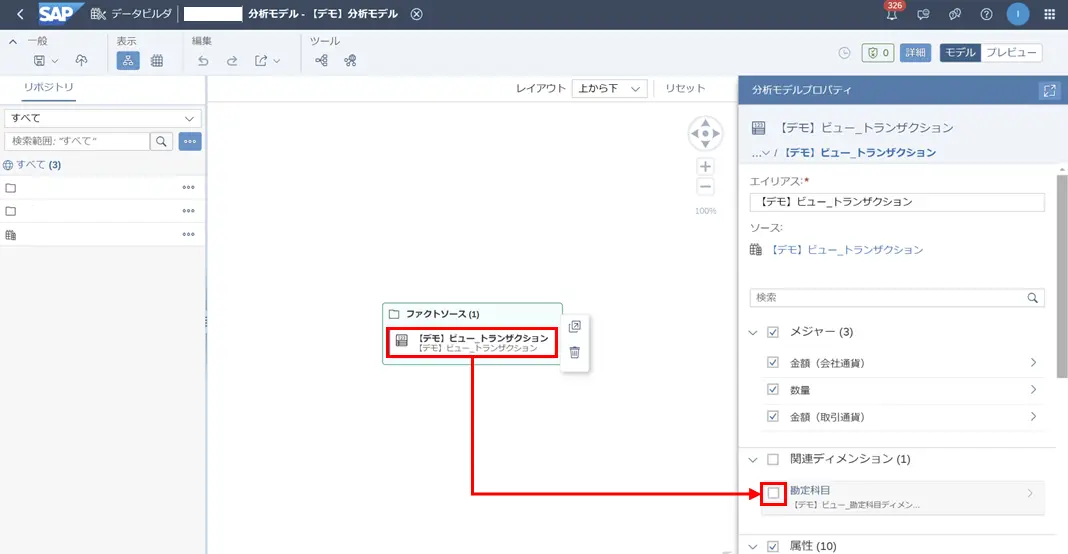The image size is (1068, 554).
Task: Click the repository search magnifier icon
Action: click(161, 141)
